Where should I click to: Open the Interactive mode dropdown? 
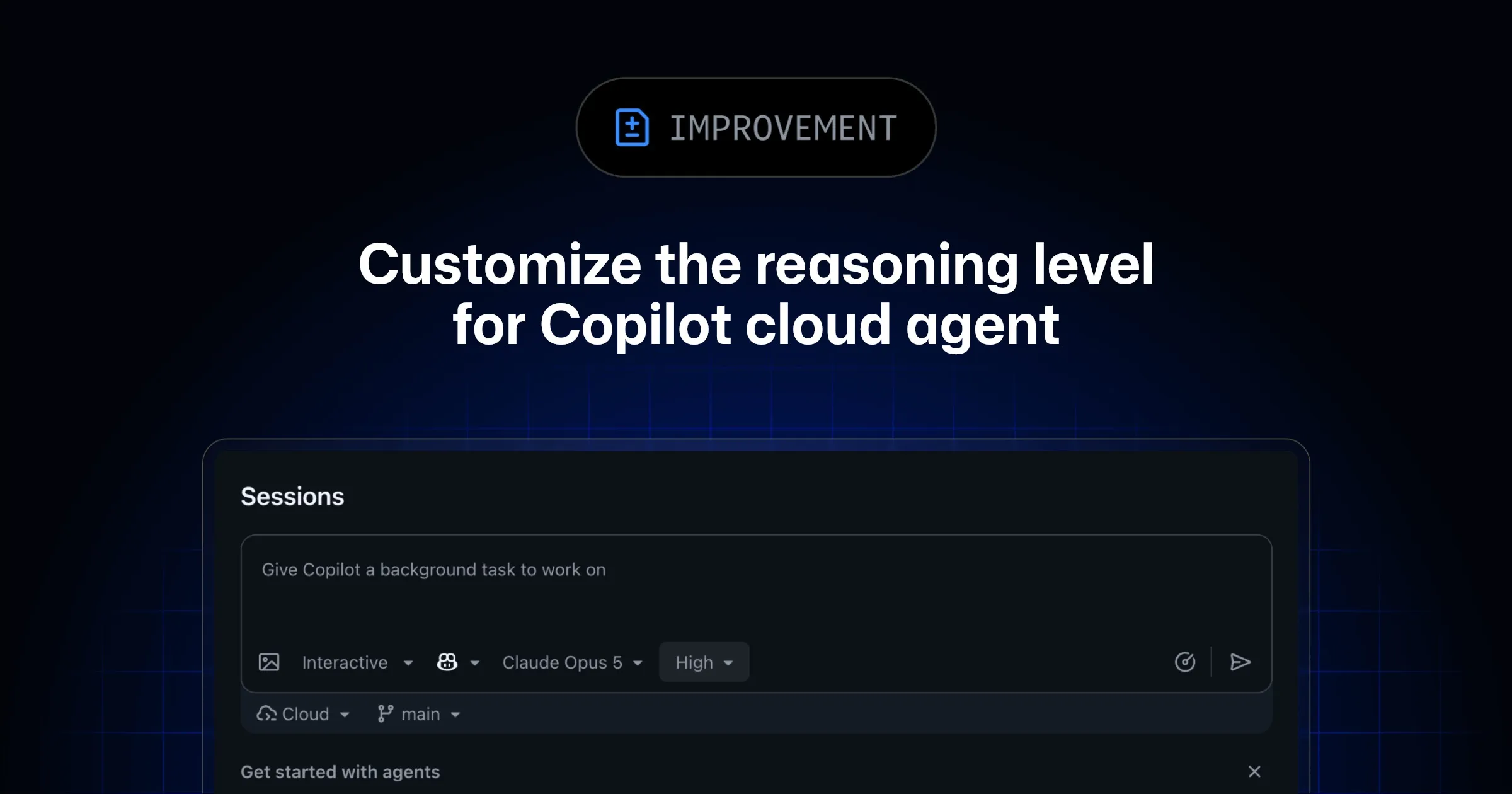(357, 662)
